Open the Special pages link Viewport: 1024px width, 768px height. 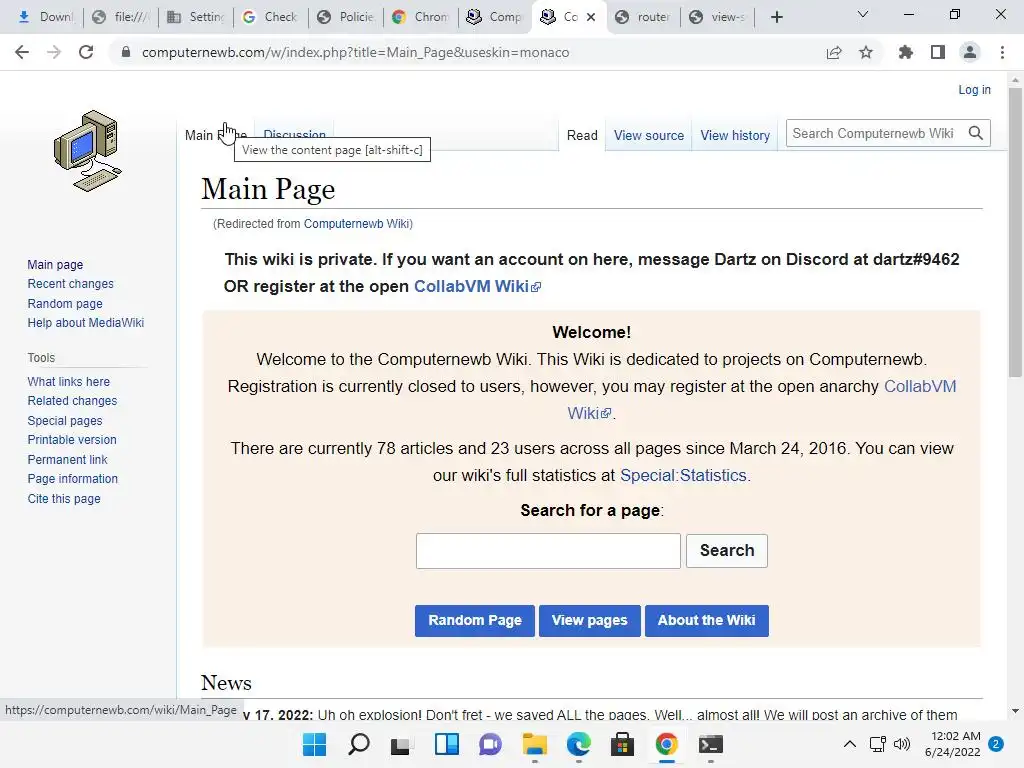click(x=65, y=421)
